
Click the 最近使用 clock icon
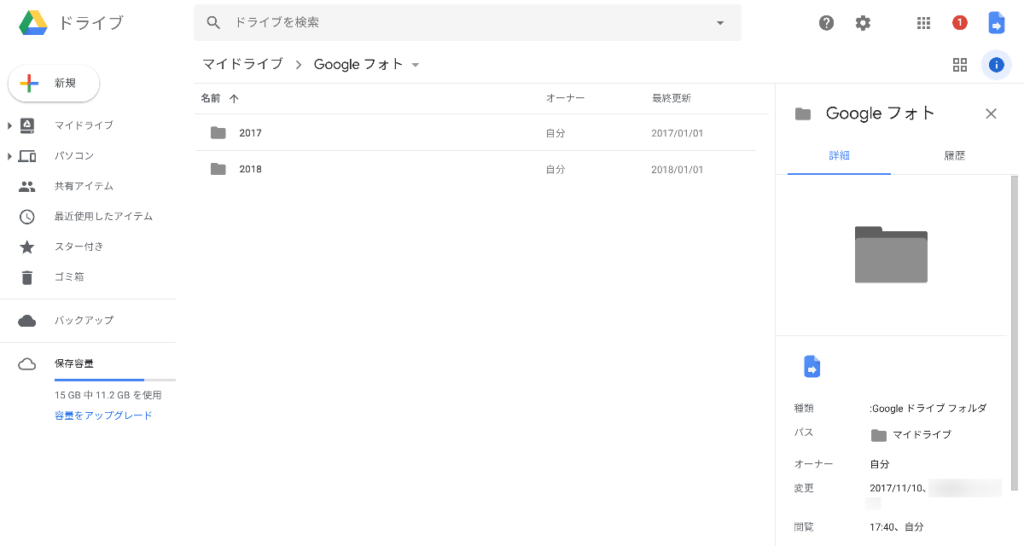[x=27, y=217]
